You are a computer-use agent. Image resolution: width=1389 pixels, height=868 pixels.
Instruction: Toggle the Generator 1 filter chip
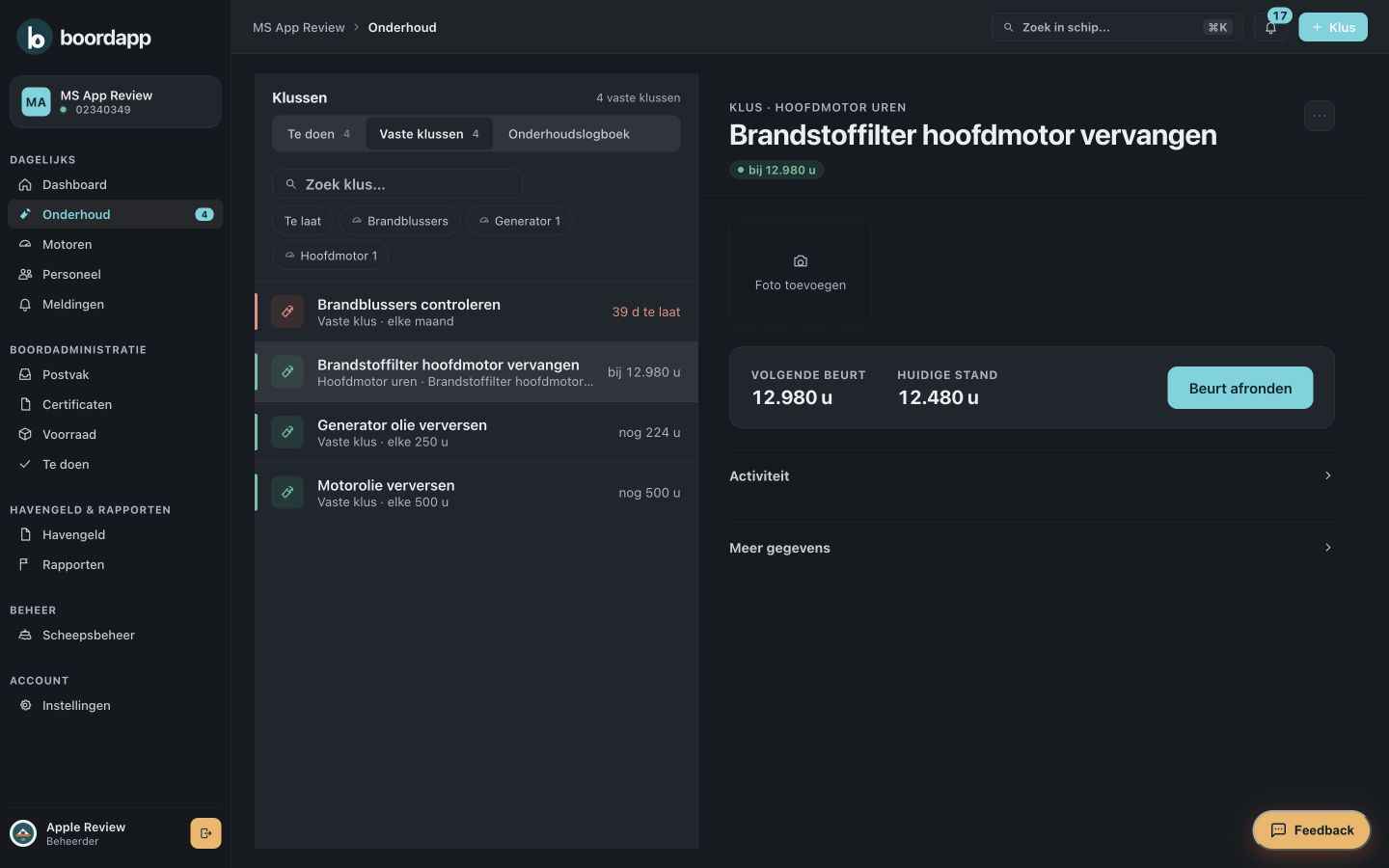(x=520, y=221)
